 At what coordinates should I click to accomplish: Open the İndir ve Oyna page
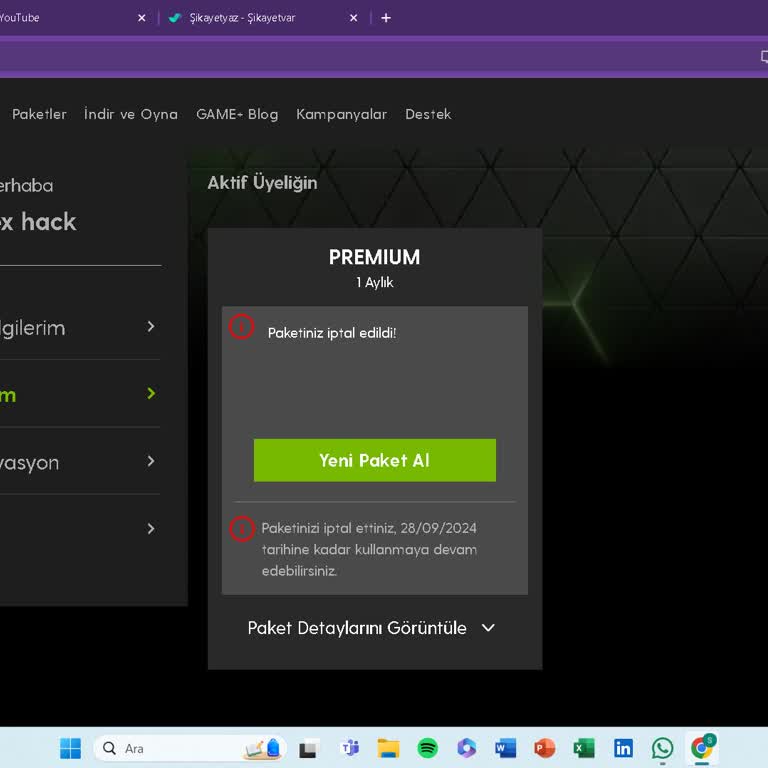pyautogui.click(x=131, y=114)
